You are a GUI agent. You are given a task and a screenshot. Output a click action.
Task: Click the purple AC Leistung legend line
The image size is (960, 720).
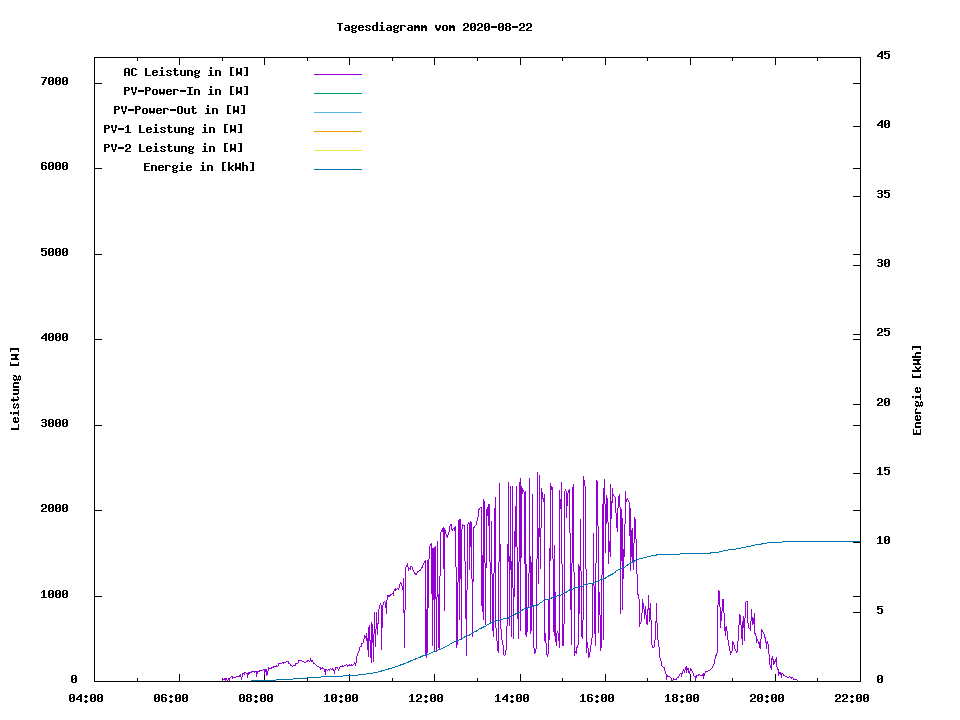point(337,74)
